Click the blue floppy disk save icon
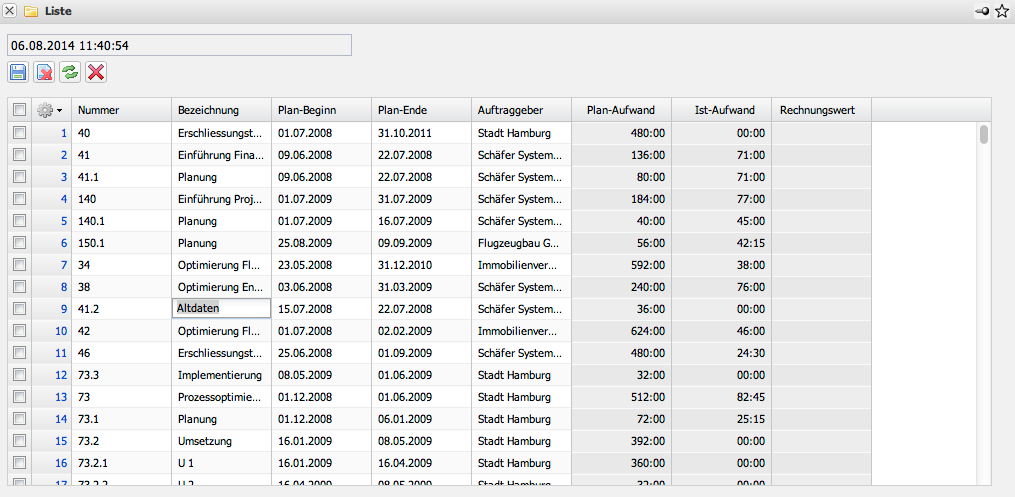The width and height of the screenshot is (1015, 497). (18, 72)
